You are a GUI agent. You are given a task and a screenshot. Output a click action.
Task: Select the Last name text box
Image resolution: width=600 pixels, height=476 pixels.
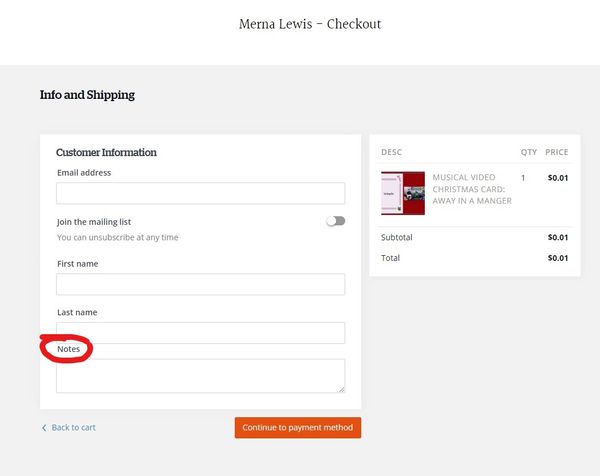click(x=200, y=332)
